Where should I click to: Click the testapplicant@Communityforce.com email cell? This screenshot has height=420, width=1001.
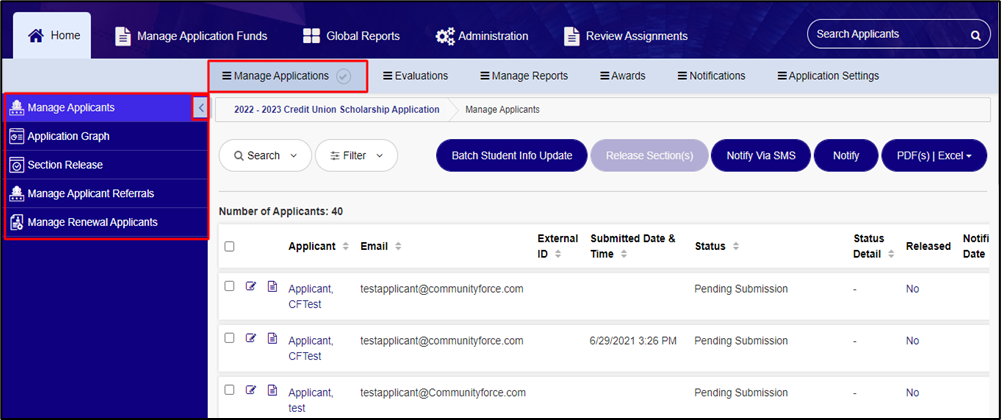click(x=443, y=393)
